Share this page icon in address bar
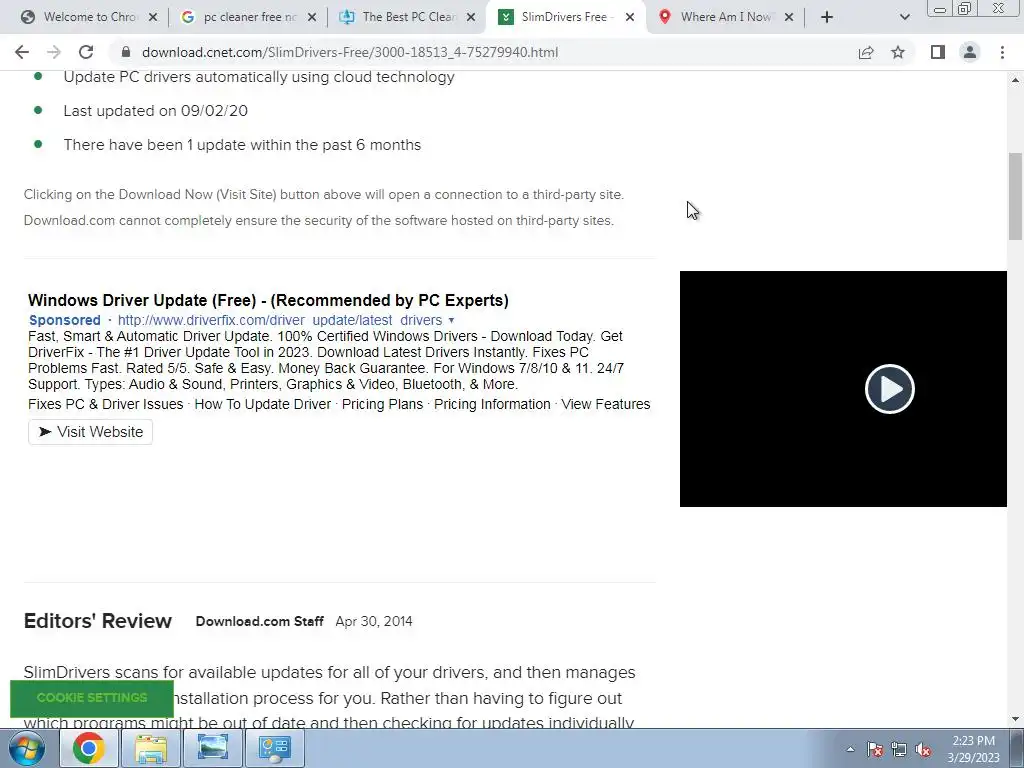 (866, 52)
